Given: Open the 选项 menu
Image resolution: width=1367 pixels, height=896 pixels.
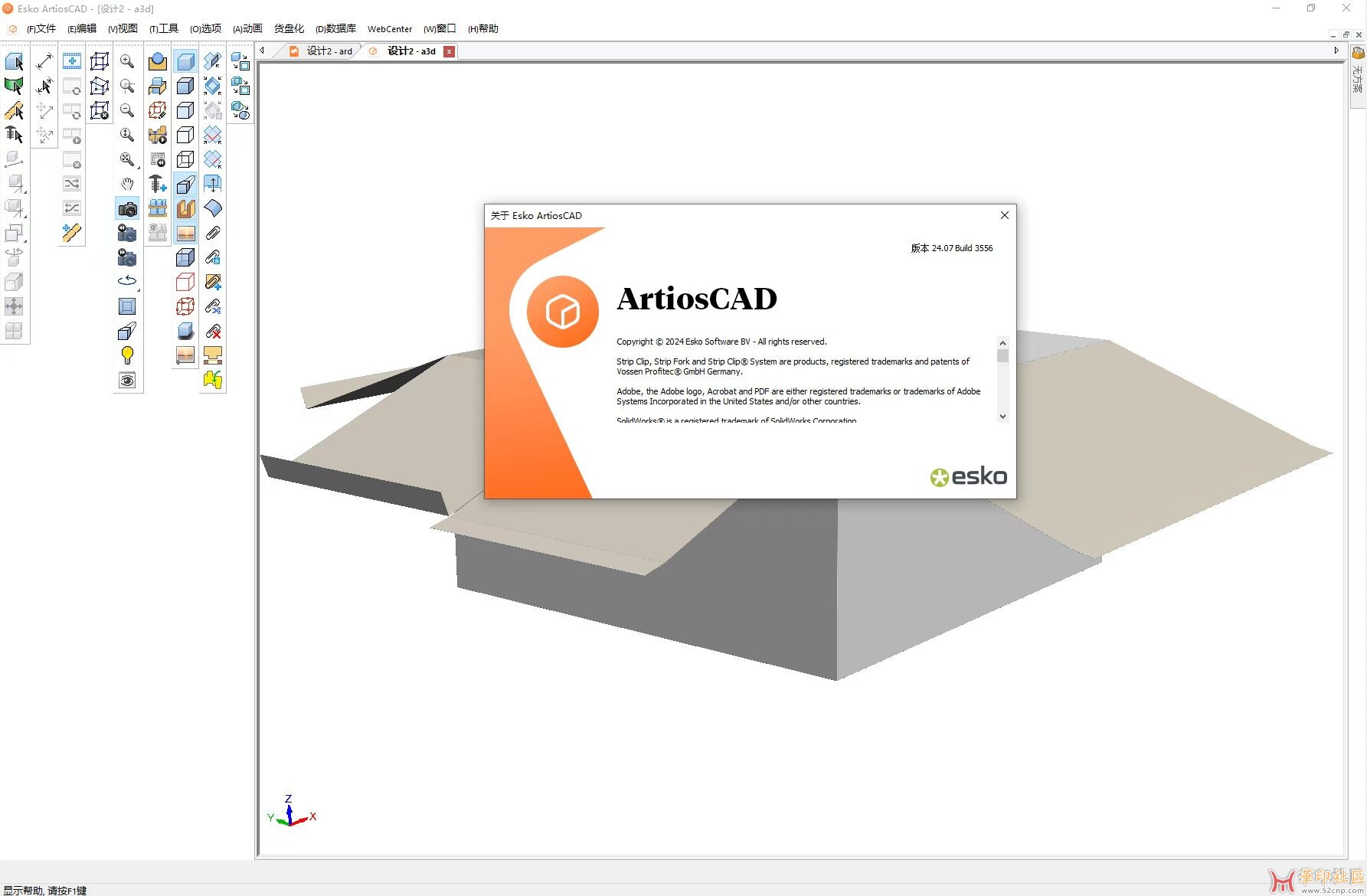Looking at the screenshot, I should tap(206, 29).
